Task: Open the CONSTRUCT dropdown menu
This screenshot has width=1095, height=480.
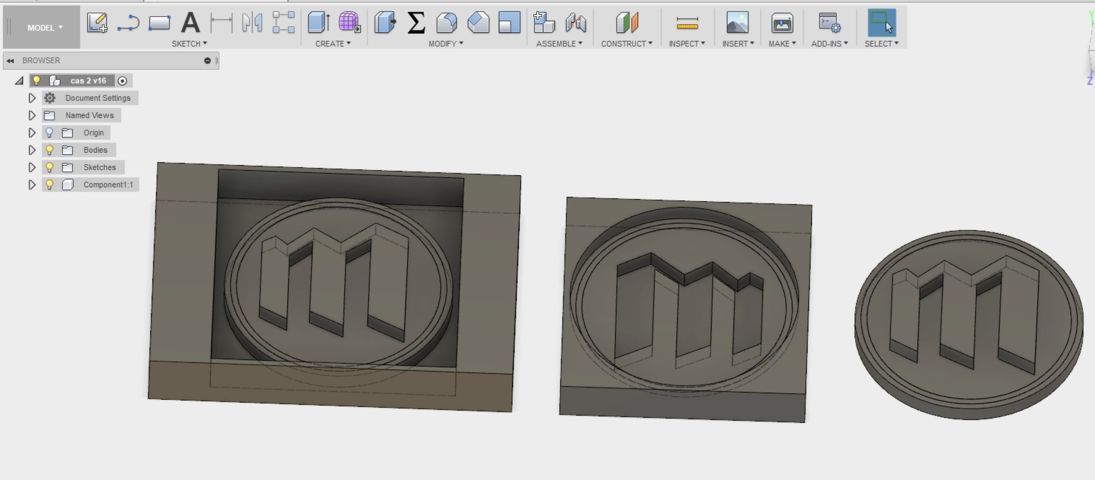Action: coord(627,43)
